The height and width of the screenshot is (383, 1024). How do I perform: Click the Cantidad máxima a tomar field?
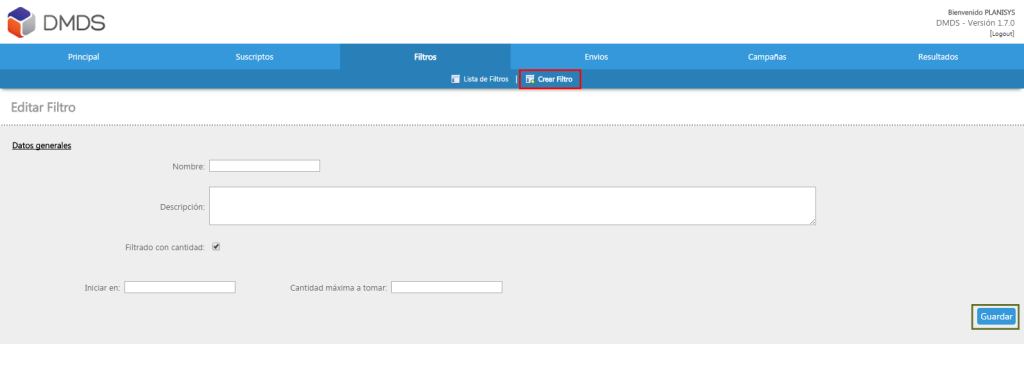click(447, 287)
